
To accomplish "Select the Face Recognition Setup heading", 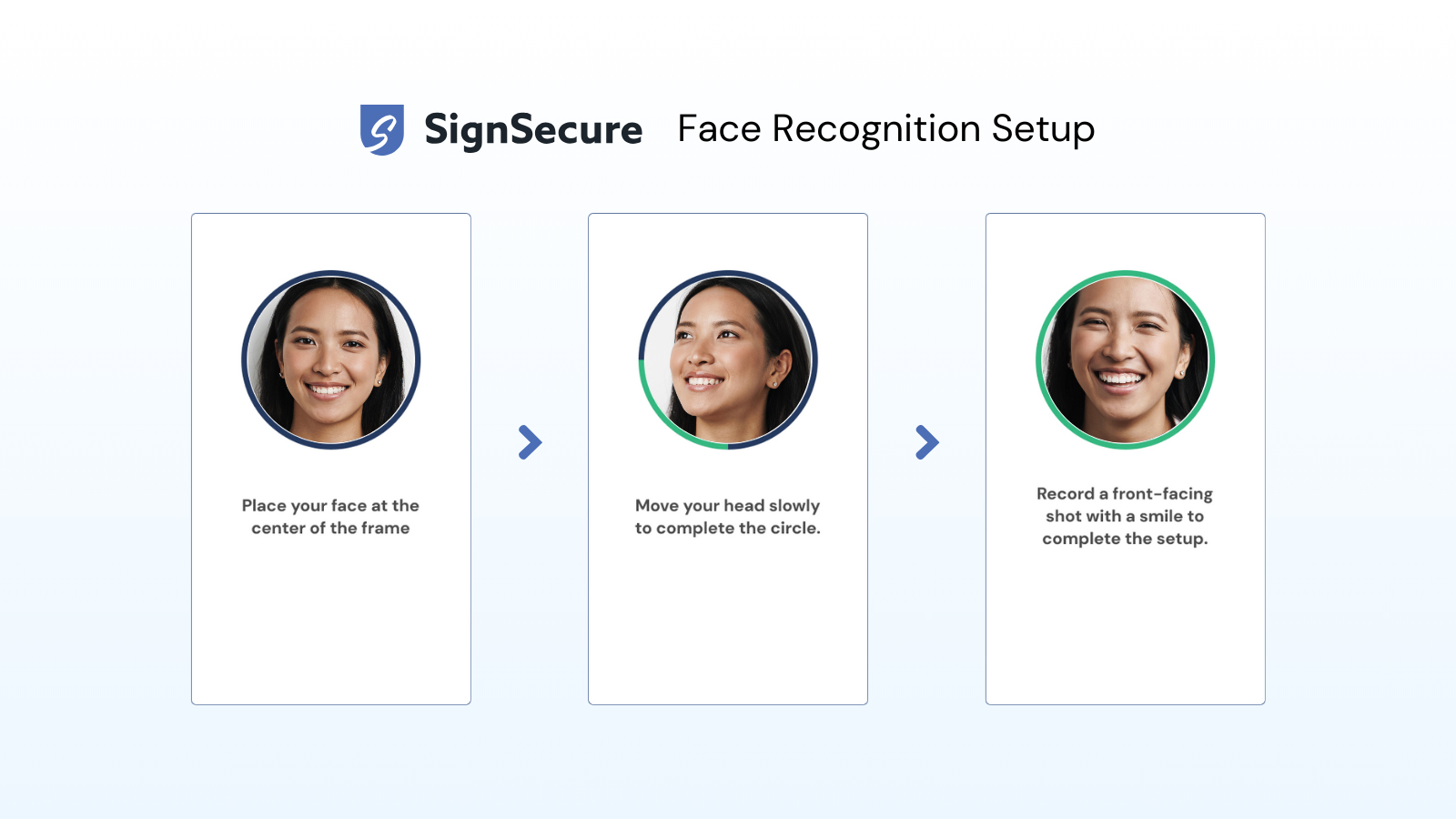I will click(x=886, y=129).
